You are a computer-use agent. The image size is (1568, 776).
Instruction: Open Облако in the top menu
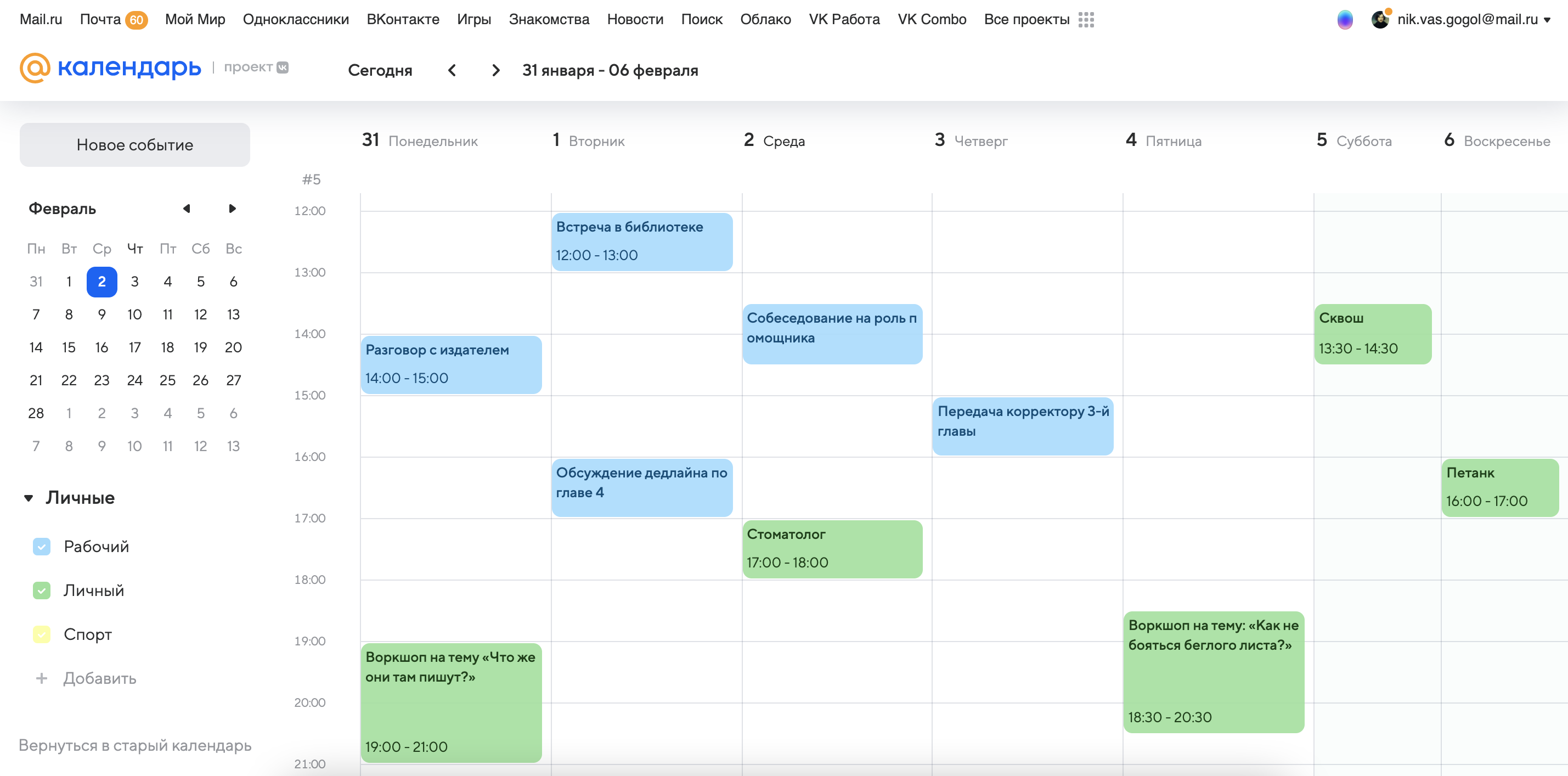click(765, 20)
